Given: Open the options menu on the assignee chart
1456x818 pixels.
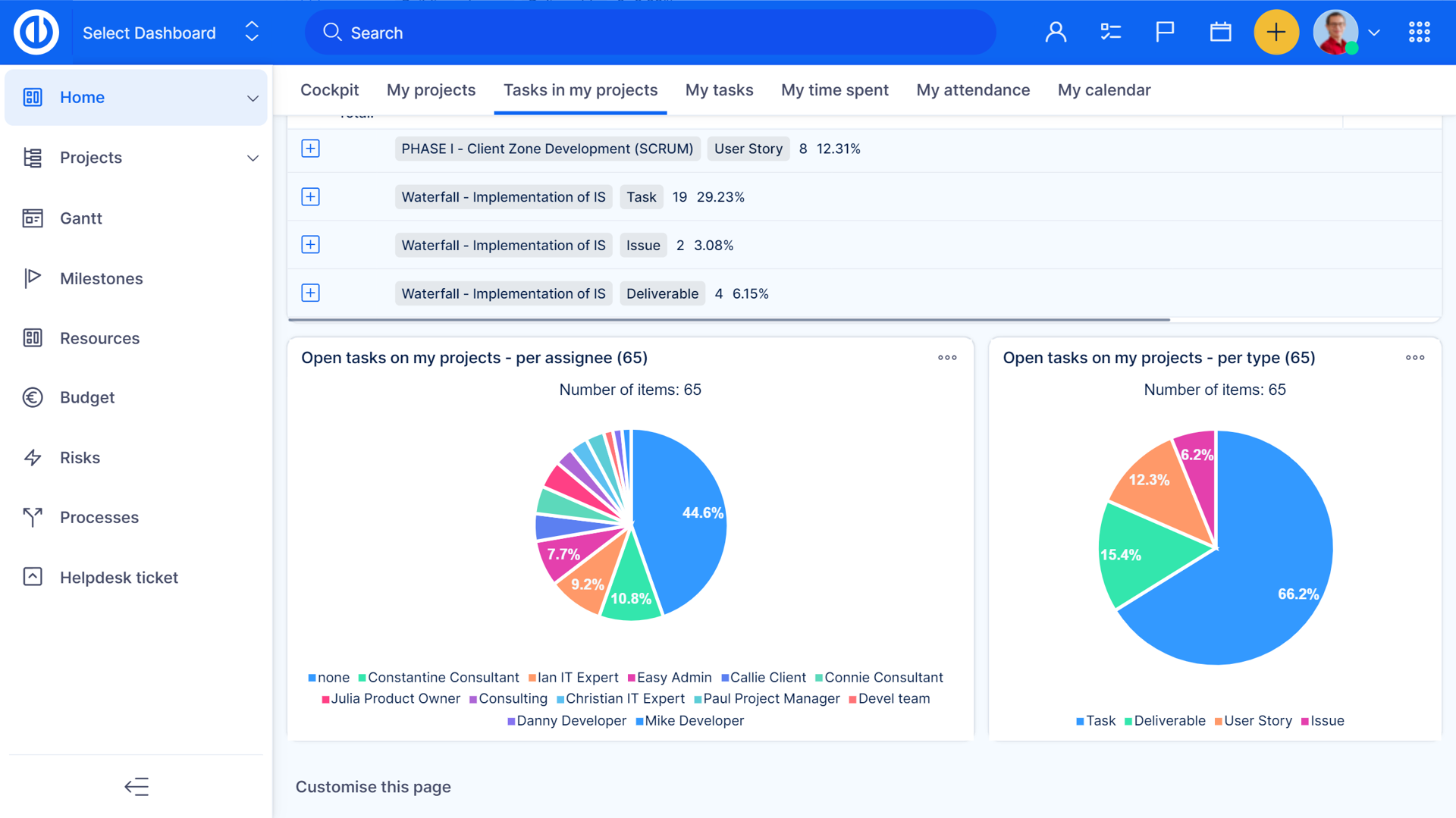Looking at the screenshot, I should pyautogui.click(x=946, y=357).
